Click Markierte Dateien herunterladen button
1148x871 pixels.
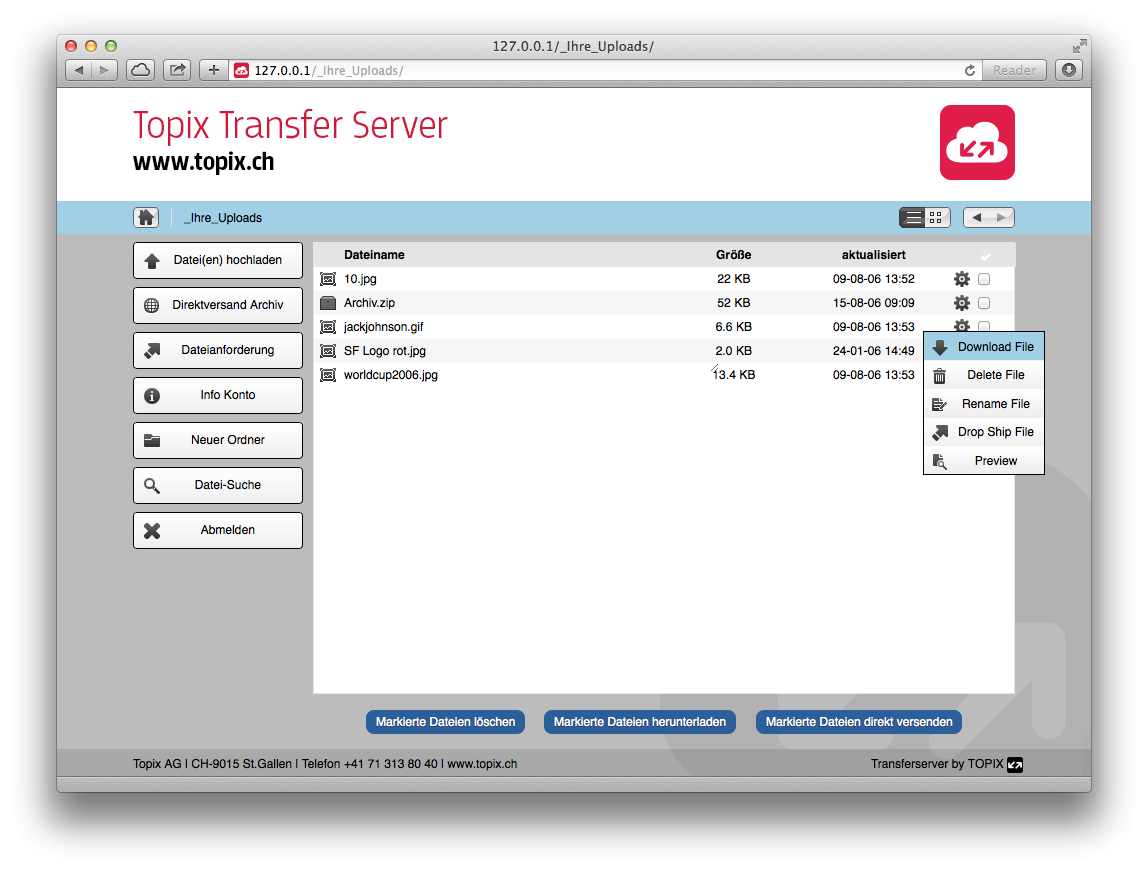639,721
